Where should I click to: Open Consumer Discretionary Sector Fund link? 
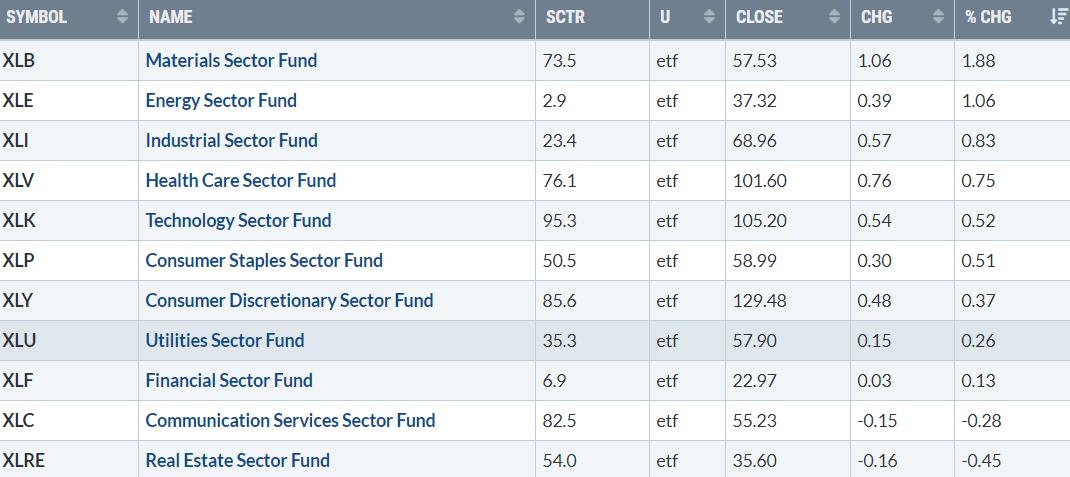pos(289,300)
